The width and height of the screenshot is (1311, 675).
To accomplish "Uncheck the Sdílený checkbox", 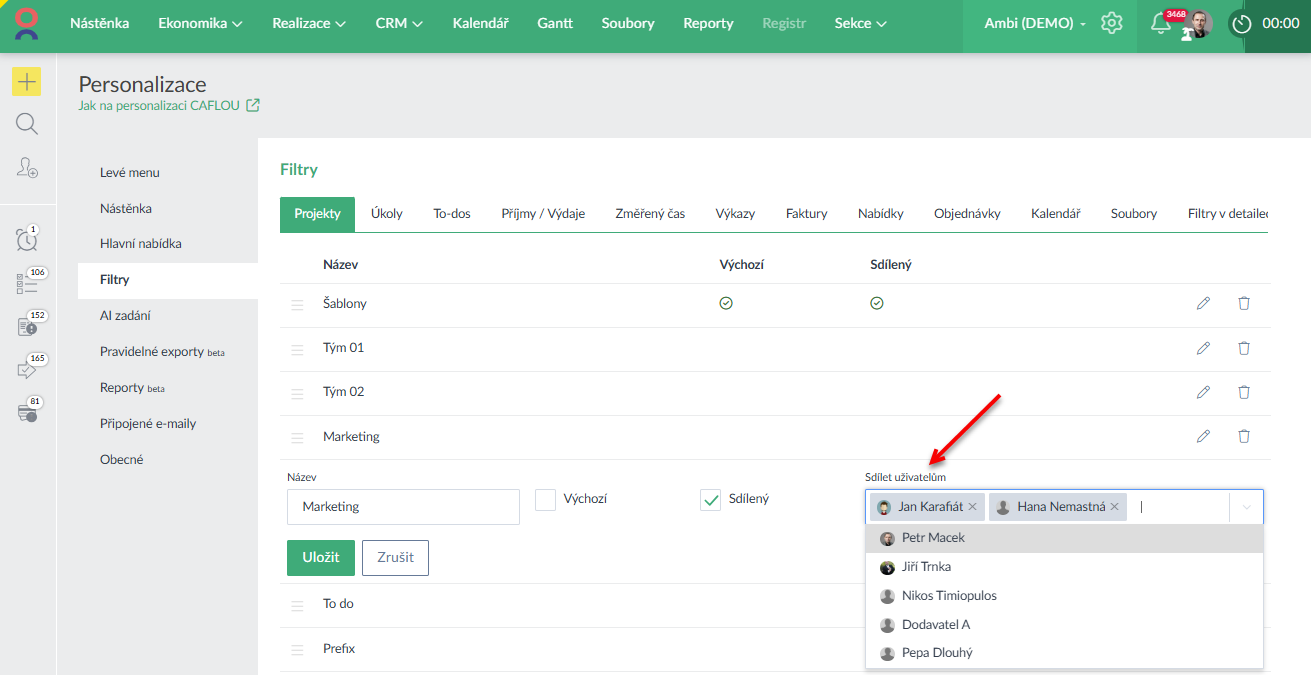I will [711, 500].
